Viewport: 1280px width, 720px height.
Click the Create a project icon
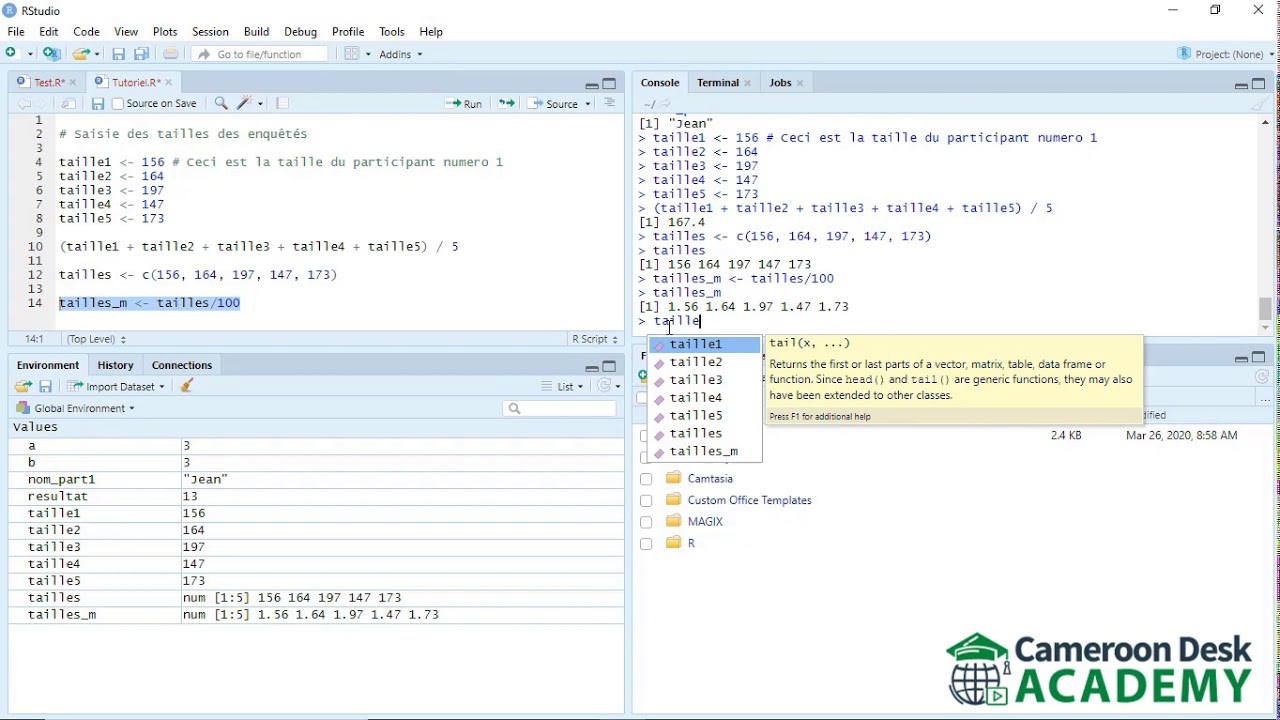51,54
